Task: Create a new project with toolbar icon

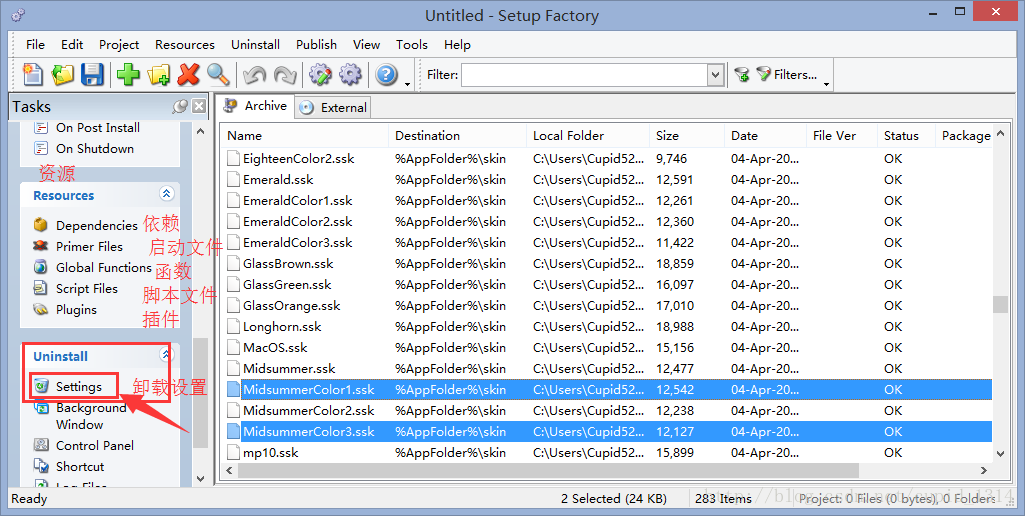Action: click(x=33, y=75)
